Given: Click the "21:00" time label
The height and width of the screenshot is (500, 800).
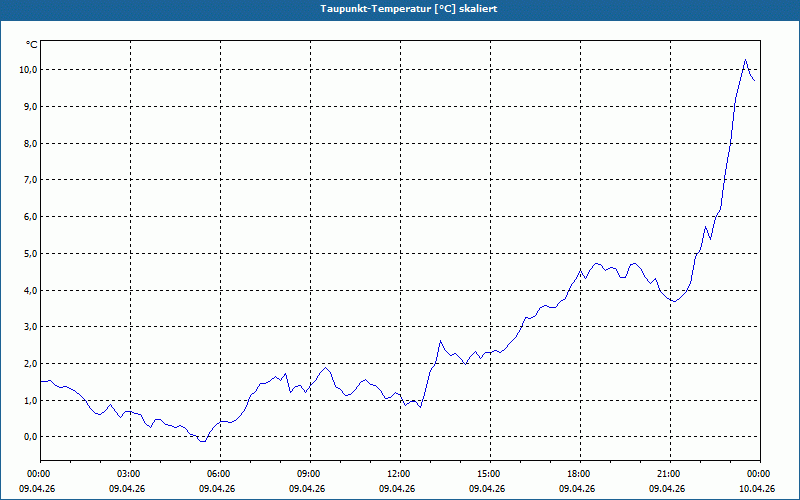Looking at the screenshot, I should (669, 474).
